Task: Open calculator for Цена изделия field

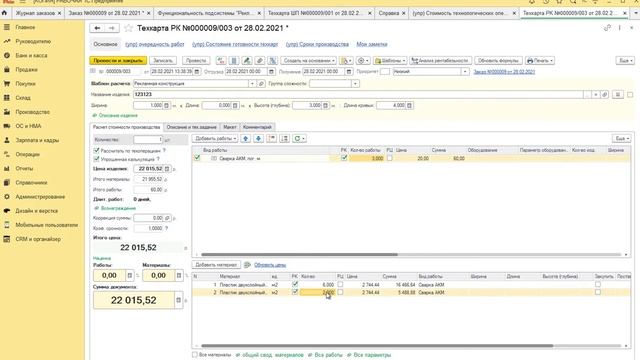Action: tap(167, 169)
